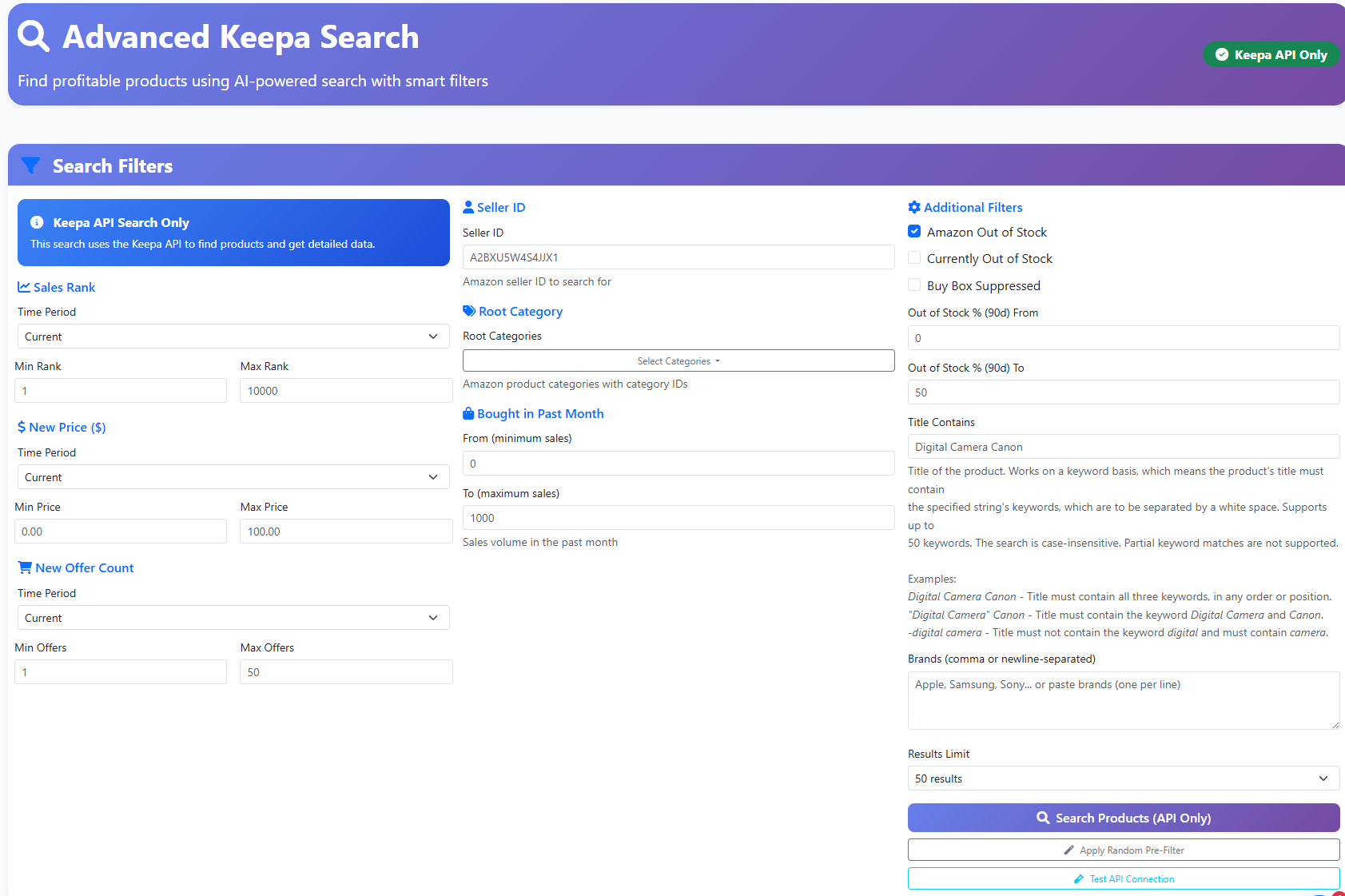Image resolution: width=1345 pixels, height=896 pixels.
Task: Click the Keepa API Only badge
Action: (1271, 54)
